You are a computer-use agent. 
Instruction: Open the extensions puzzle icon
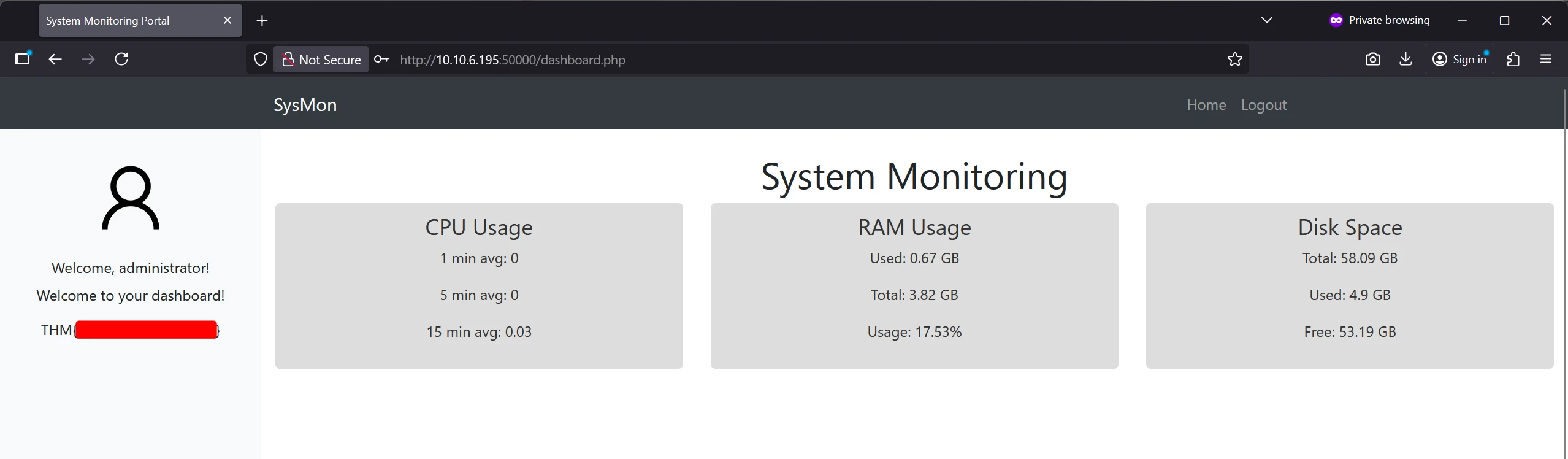click(1513, 59)
